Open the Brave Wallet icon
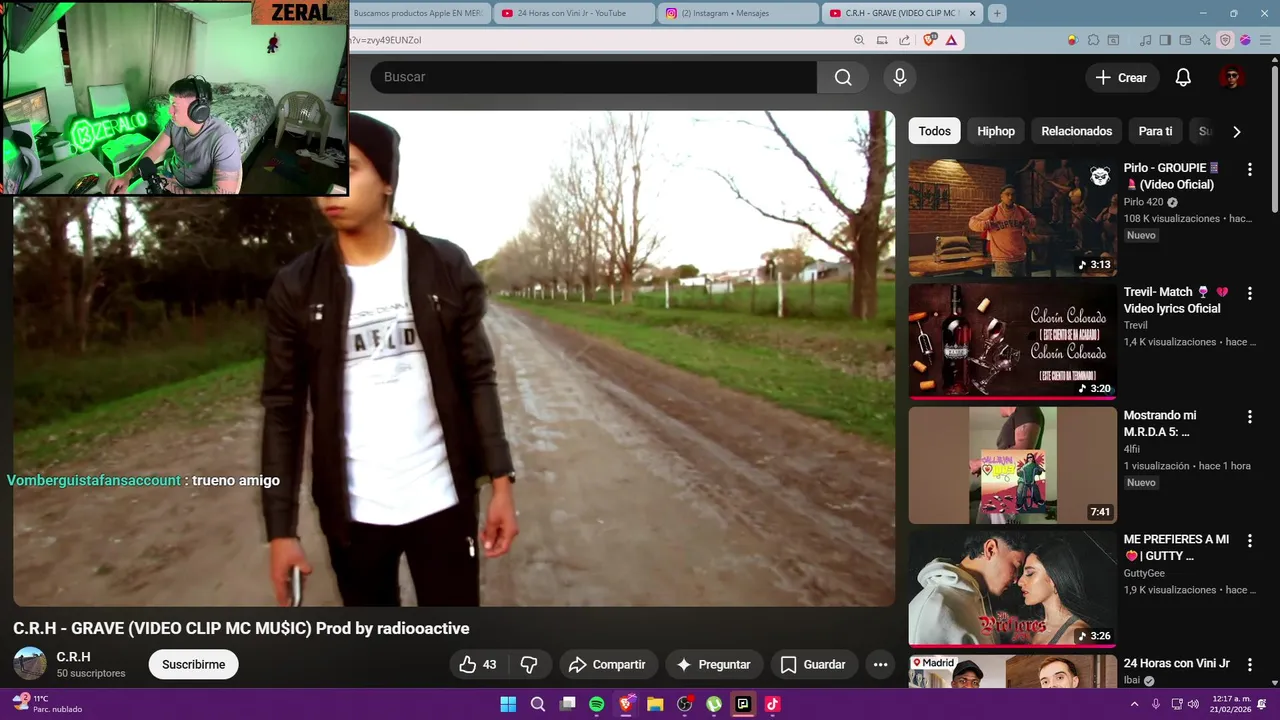The height and width of the screenshot is (720, 1280). [1185, 40]
